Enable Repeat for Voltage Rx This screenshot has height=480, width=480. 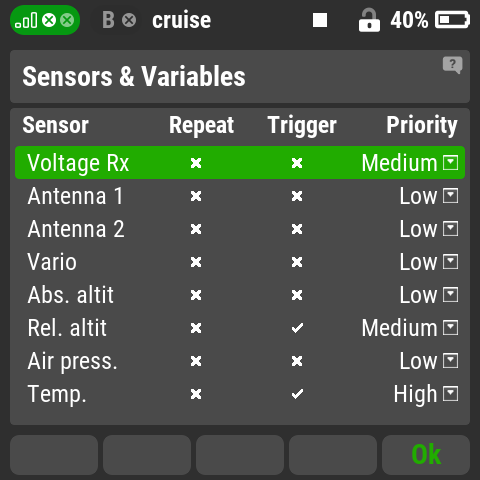[x=196, y=163]
